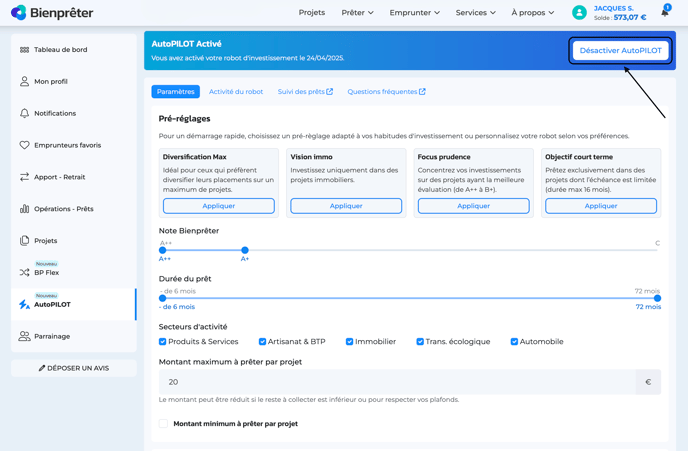Switch to Activité du robot tab
The height and width of the screenshot is (451, 688).
(236, 92)
